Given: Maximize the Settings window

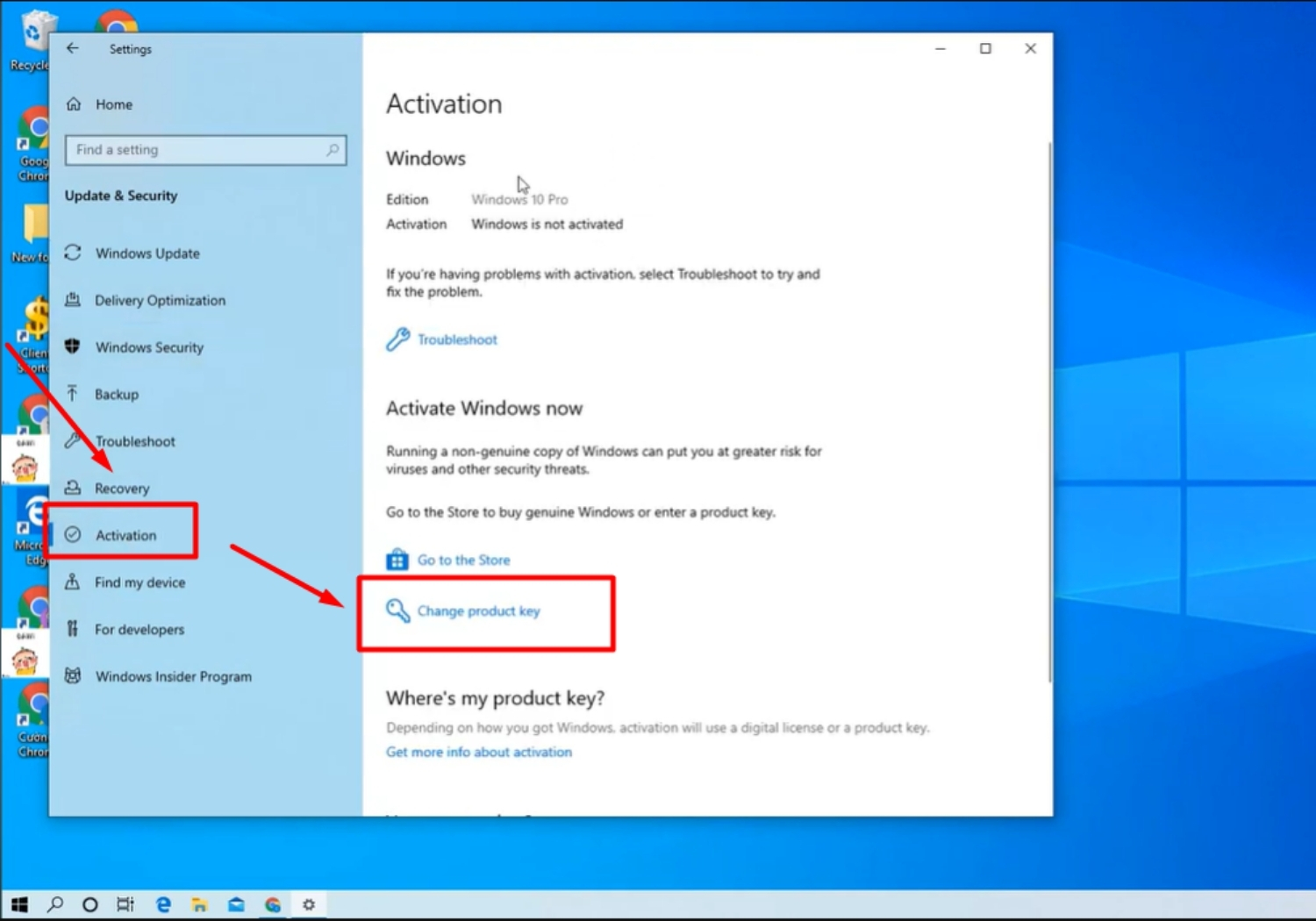Looking at the screenshot, I should pyautogui.click(x=985, y=49).
